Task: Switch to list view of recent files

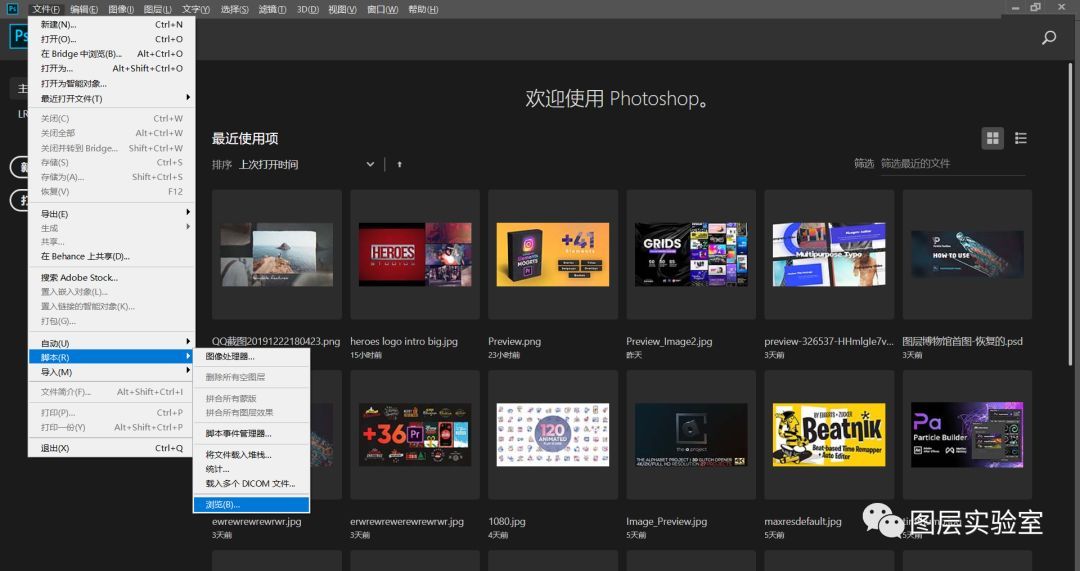Action: coord(1021,139)
